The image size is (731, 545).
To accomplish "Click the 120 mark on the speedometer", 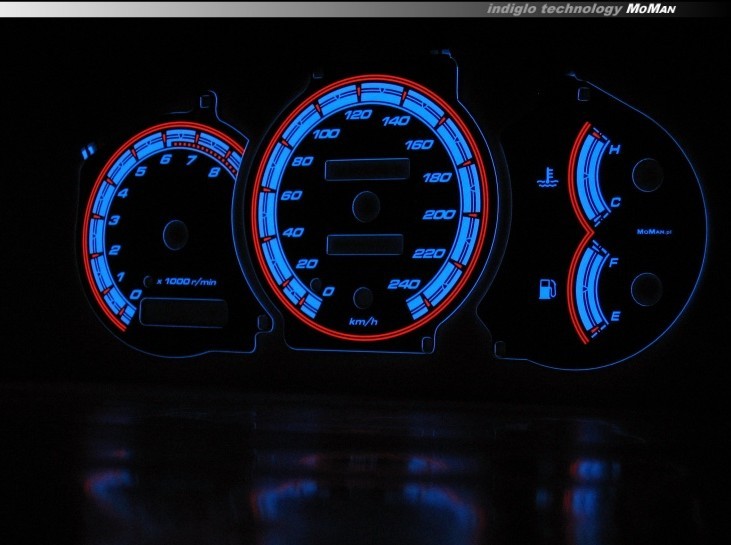I will coord(357,116).
